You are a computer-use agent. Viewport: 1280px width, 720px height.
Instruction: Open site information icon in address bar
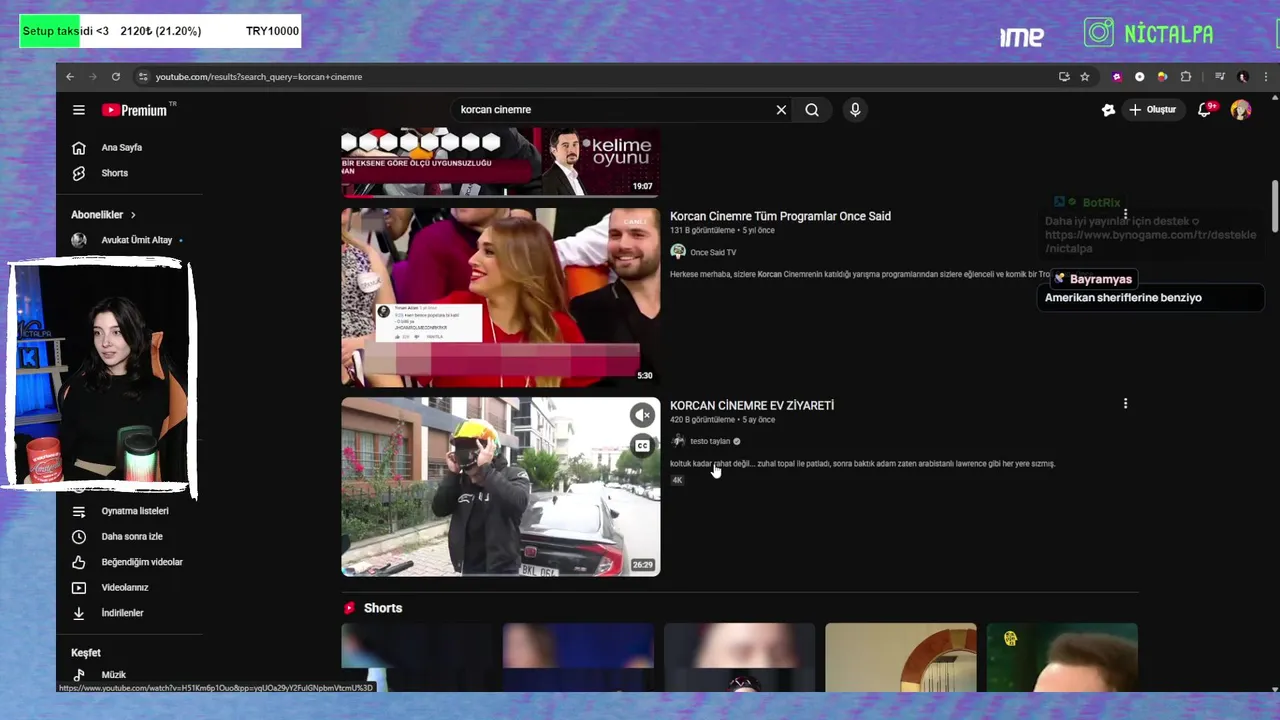[143, 77]
